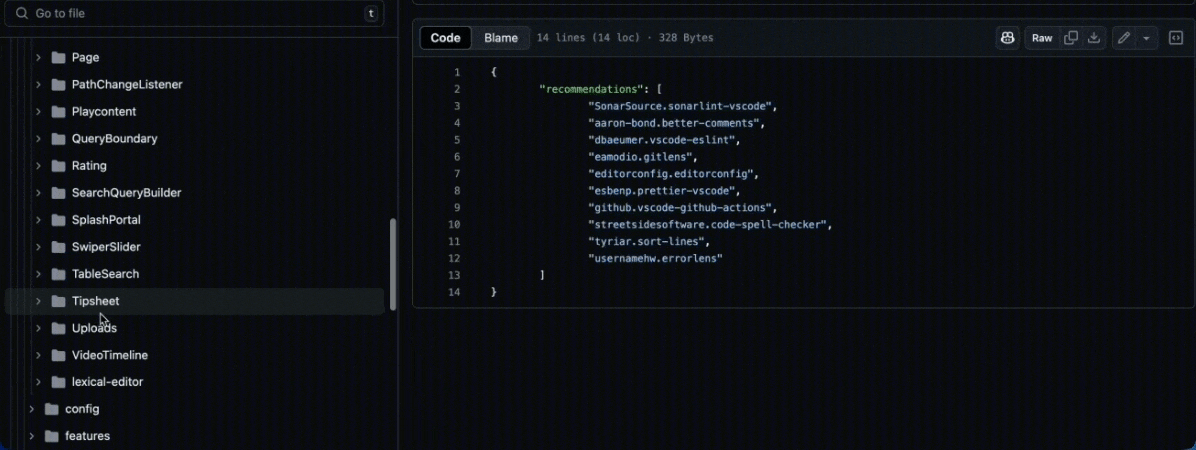Download raw file icon

point(1094,38)
